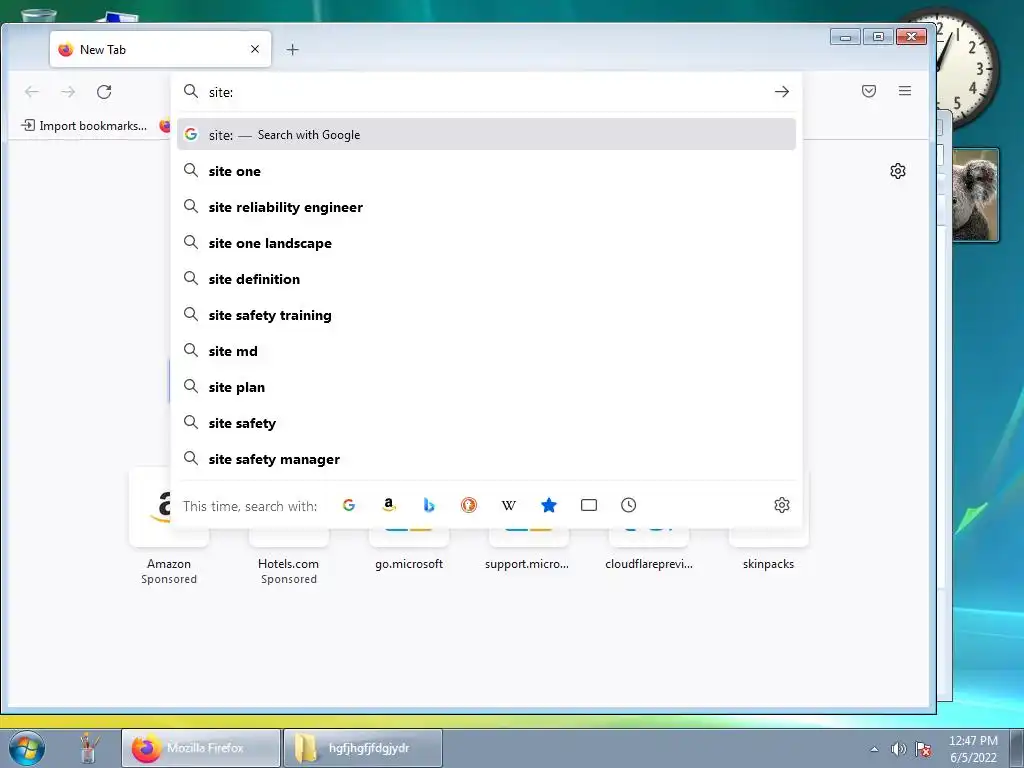Click Import bookmarks toolbar button
The width and height of the screenshot is (1024, 768).
click(x=84, y=125)
